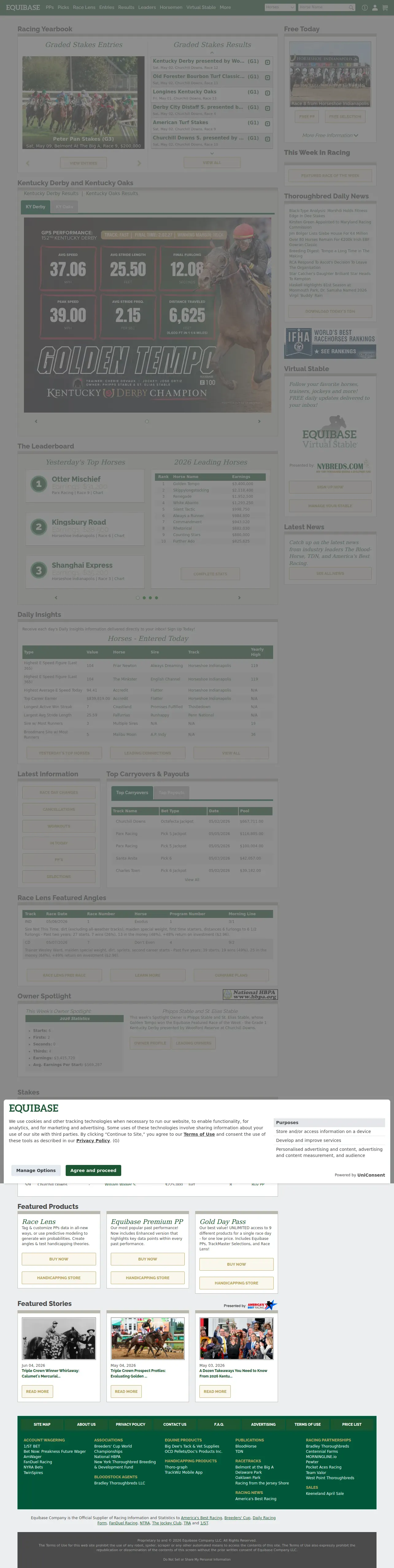Open the Leaders menu
This screenshot has height=1568, width=394.
[x=147, y=7]
